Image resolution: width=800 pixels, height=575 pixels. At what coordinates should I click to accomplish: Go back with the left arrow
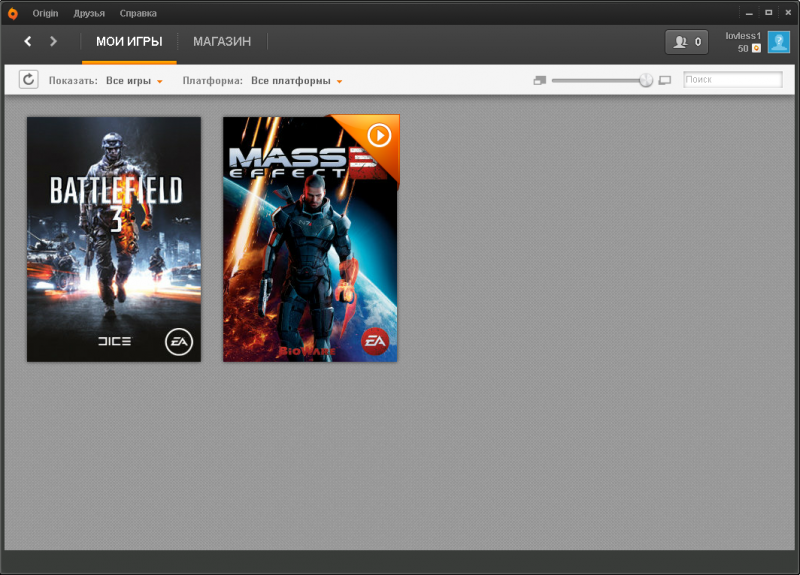click(28, 41)
